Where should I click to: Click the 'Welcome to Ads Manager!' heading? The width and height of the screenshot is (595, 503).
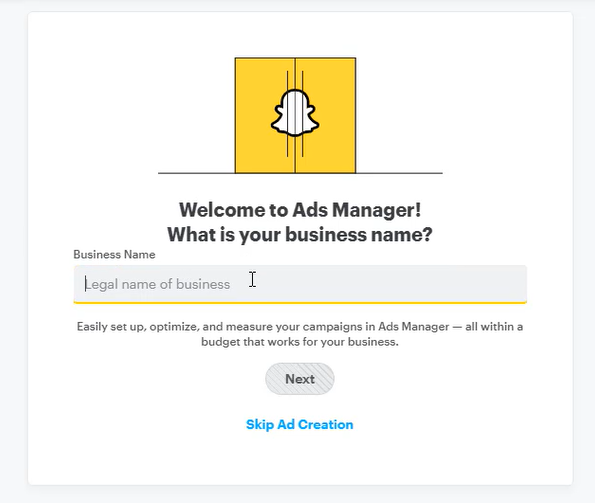pos(300,210)
